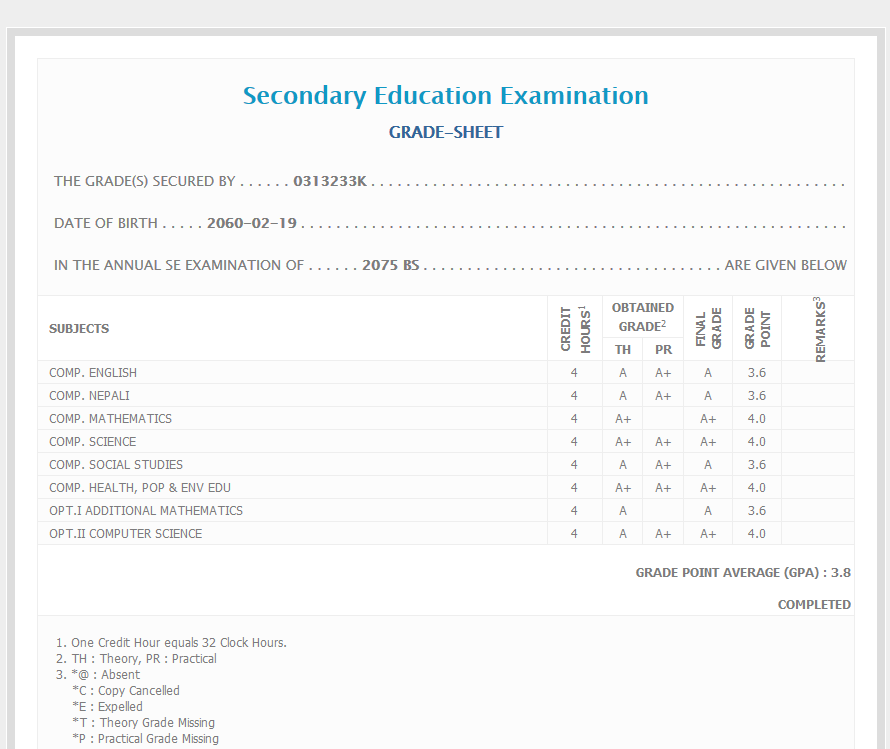
Task: Click final grade for OPT.I ADDITIONAL MATHEMATICS
Action: [708, 511]
